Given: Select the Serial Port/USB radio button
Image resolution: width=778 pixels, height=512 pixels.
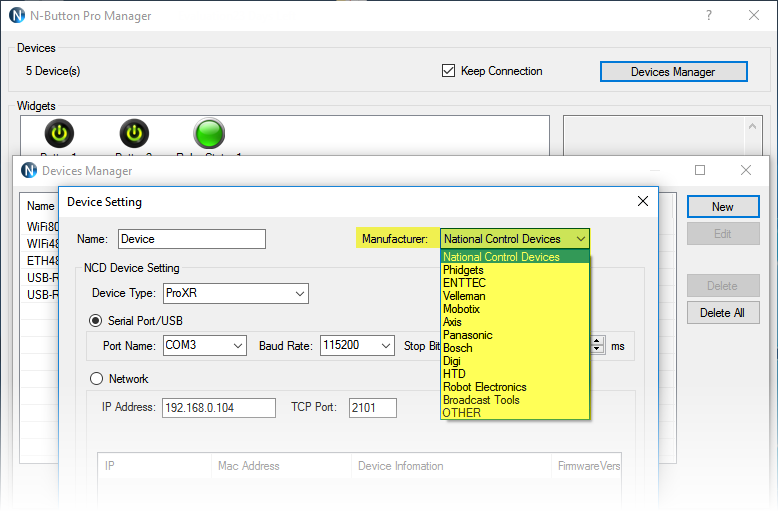Looking at the screenshot, I should tap(95, 320).
